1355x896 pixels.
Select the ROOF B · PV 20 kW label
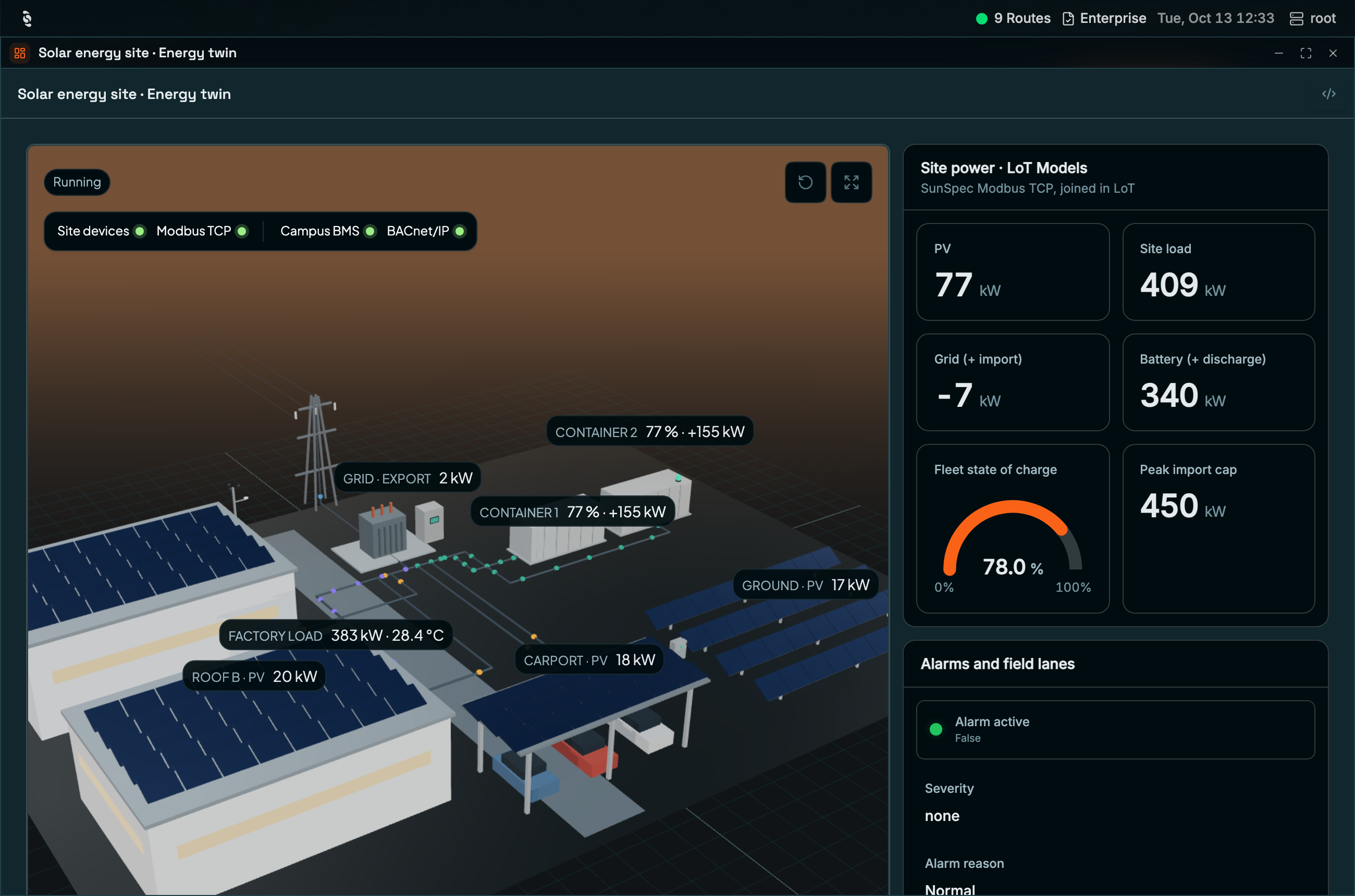coord(254,677)
